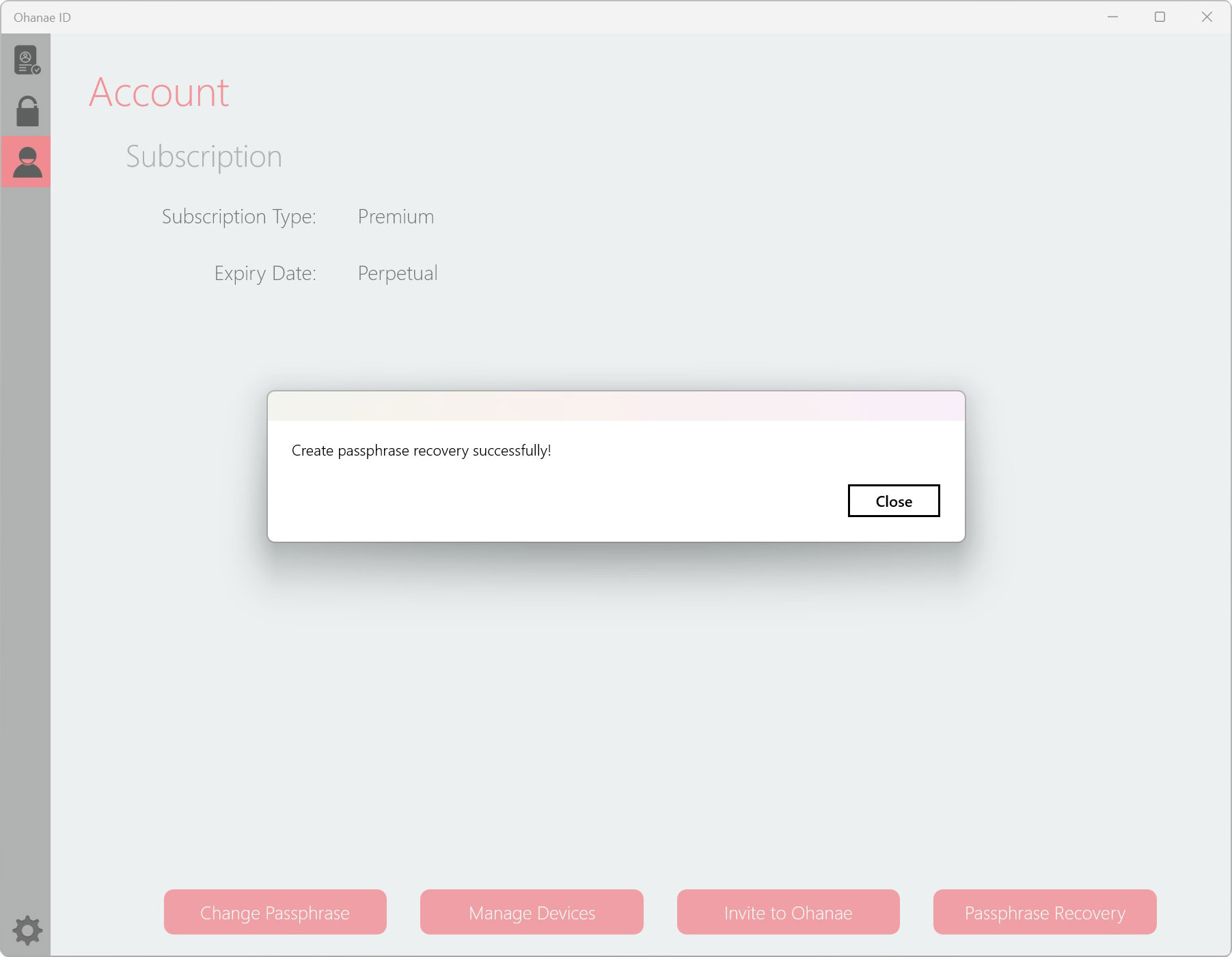Click the Change Passphrase button
This screenshot has height=957, width=1232.
275,912
